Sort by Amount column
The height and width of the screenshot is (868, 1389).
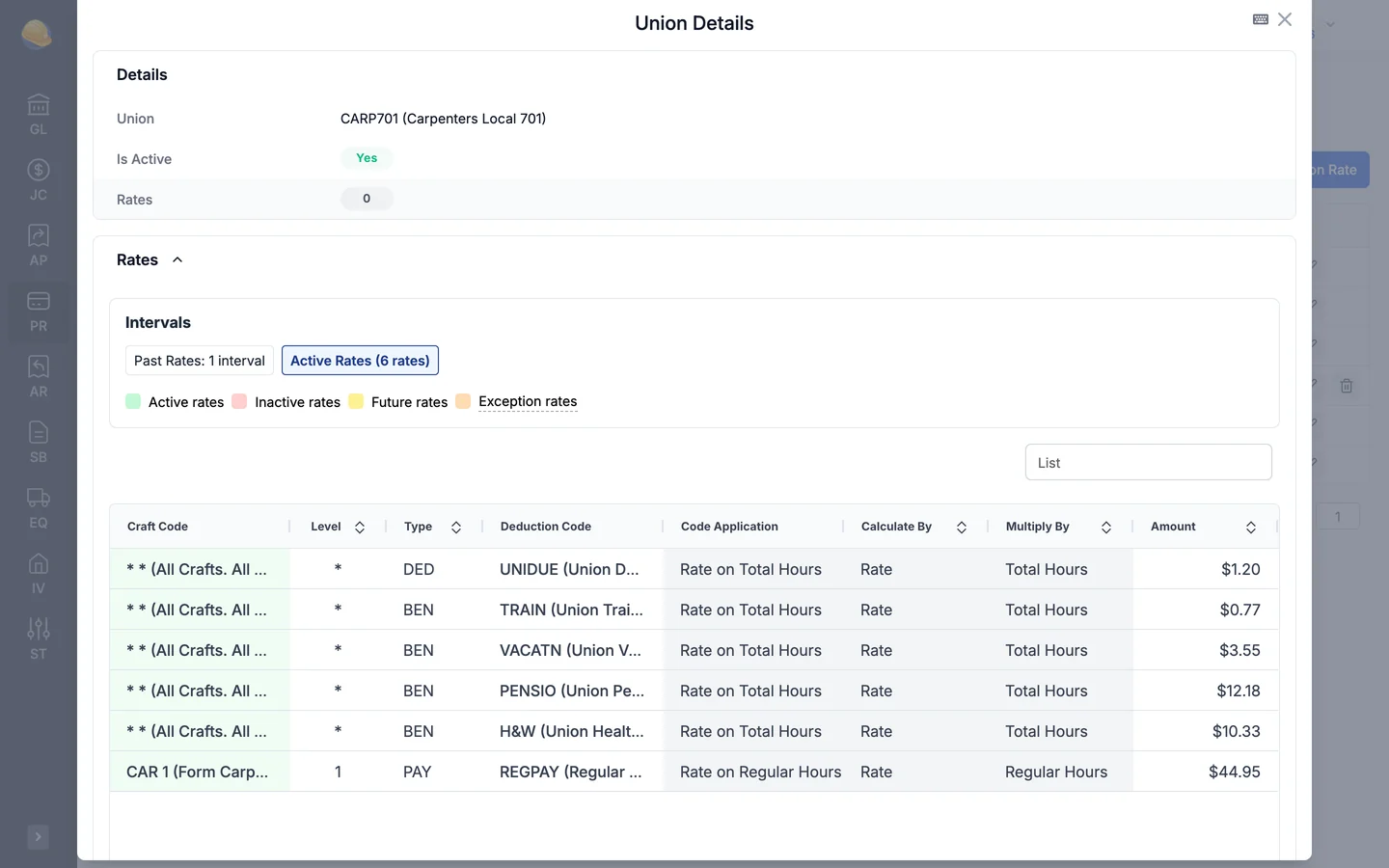(x=1251, y=528)
